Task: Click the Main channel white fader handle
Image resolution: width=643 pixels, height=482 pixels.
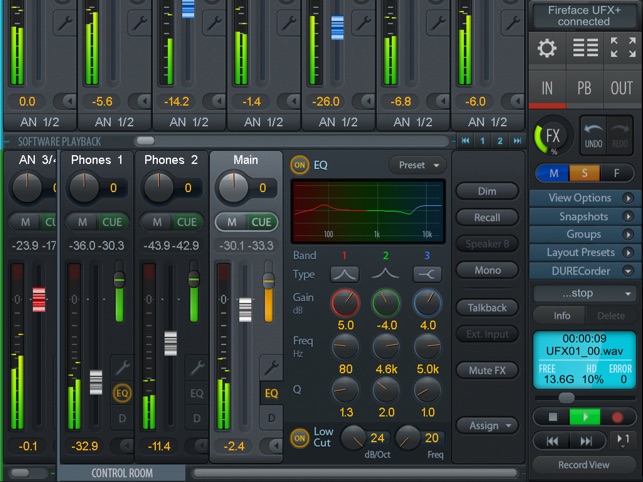Action: pyautogui.click(x=245, y=310)
